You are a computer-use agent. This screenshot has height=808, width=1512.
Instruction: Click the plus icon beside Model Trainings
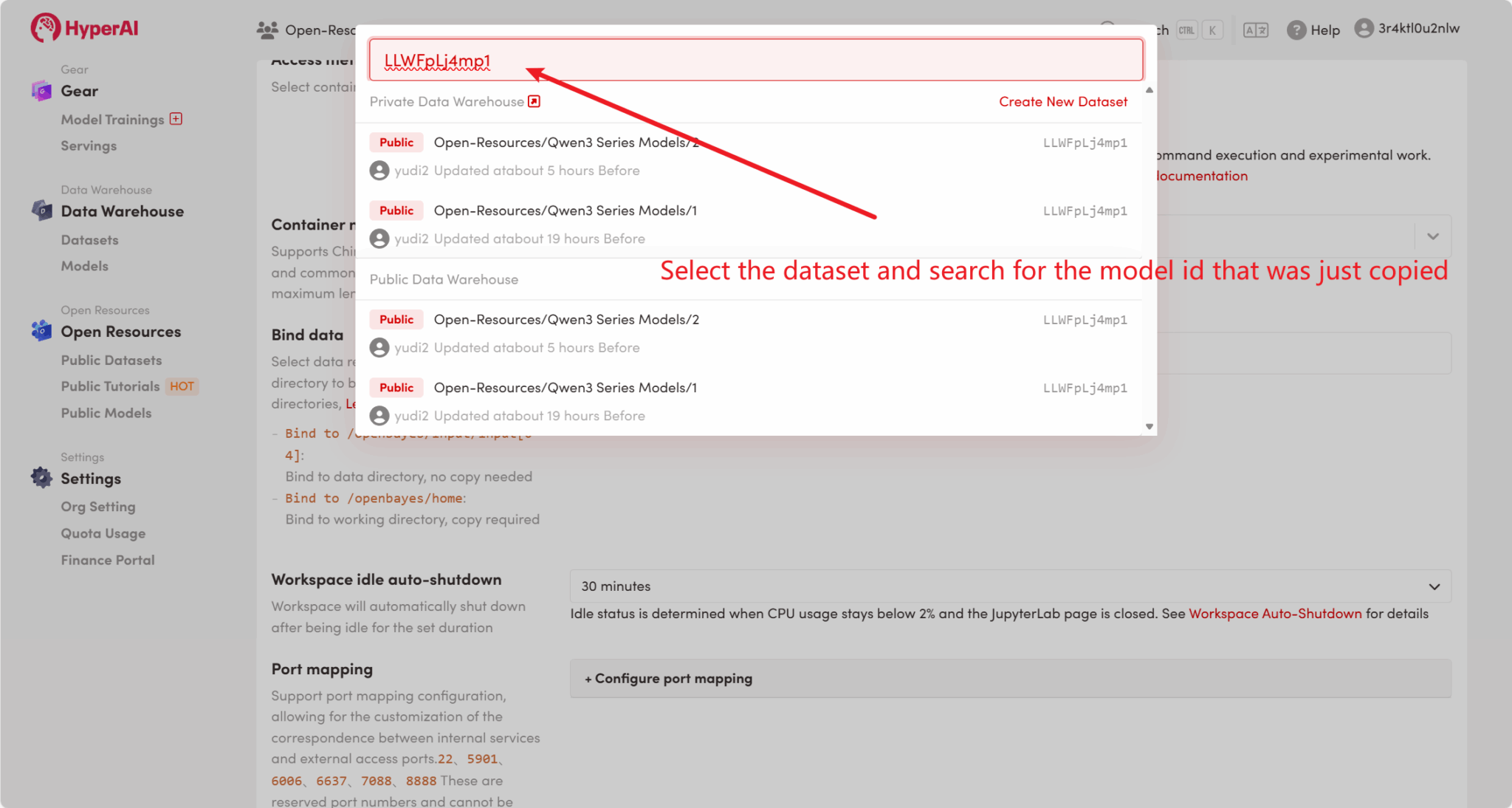(x=176, y=119)
